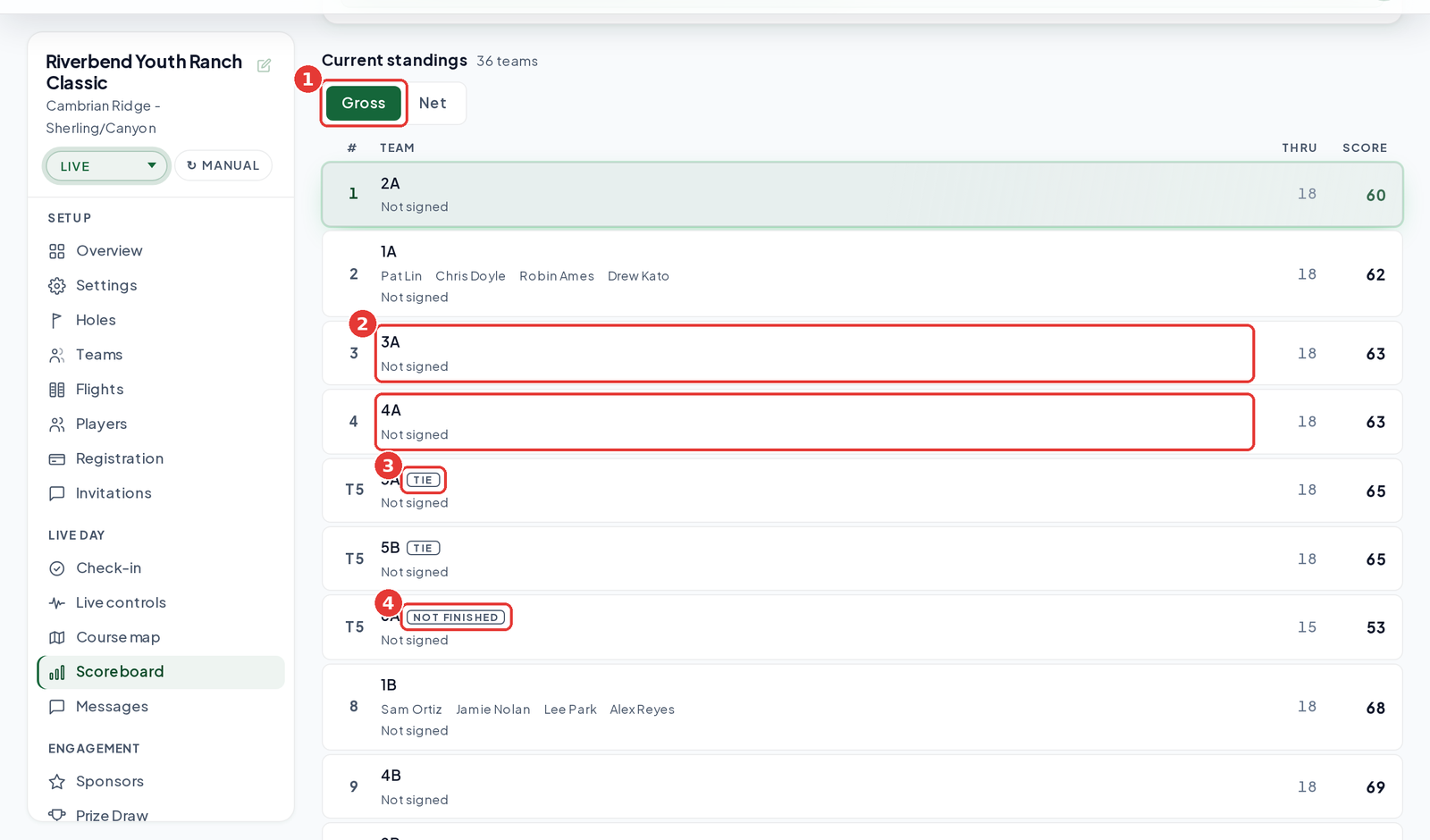Click the Messages speech bubble icon
Viewport: 1430px width, 840px height.
[57, 707]
